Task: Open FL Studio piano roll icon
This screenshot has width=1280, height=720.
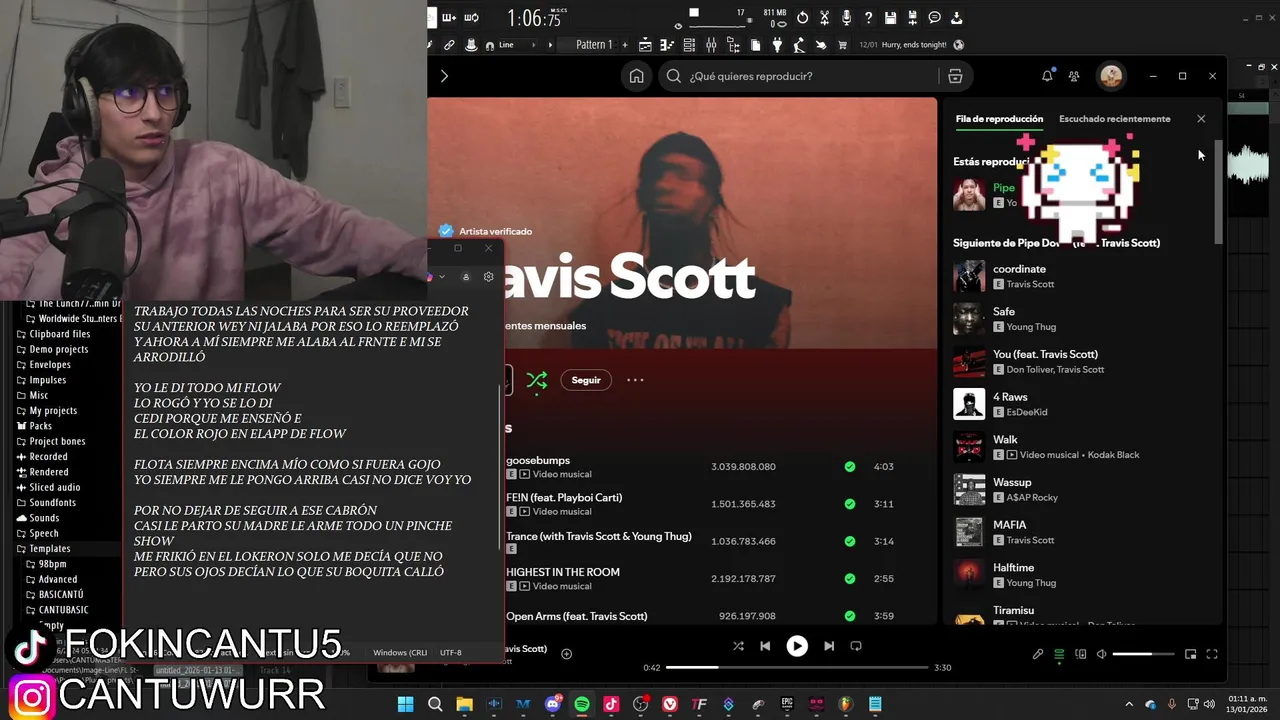Action: (x=668, y=45)
